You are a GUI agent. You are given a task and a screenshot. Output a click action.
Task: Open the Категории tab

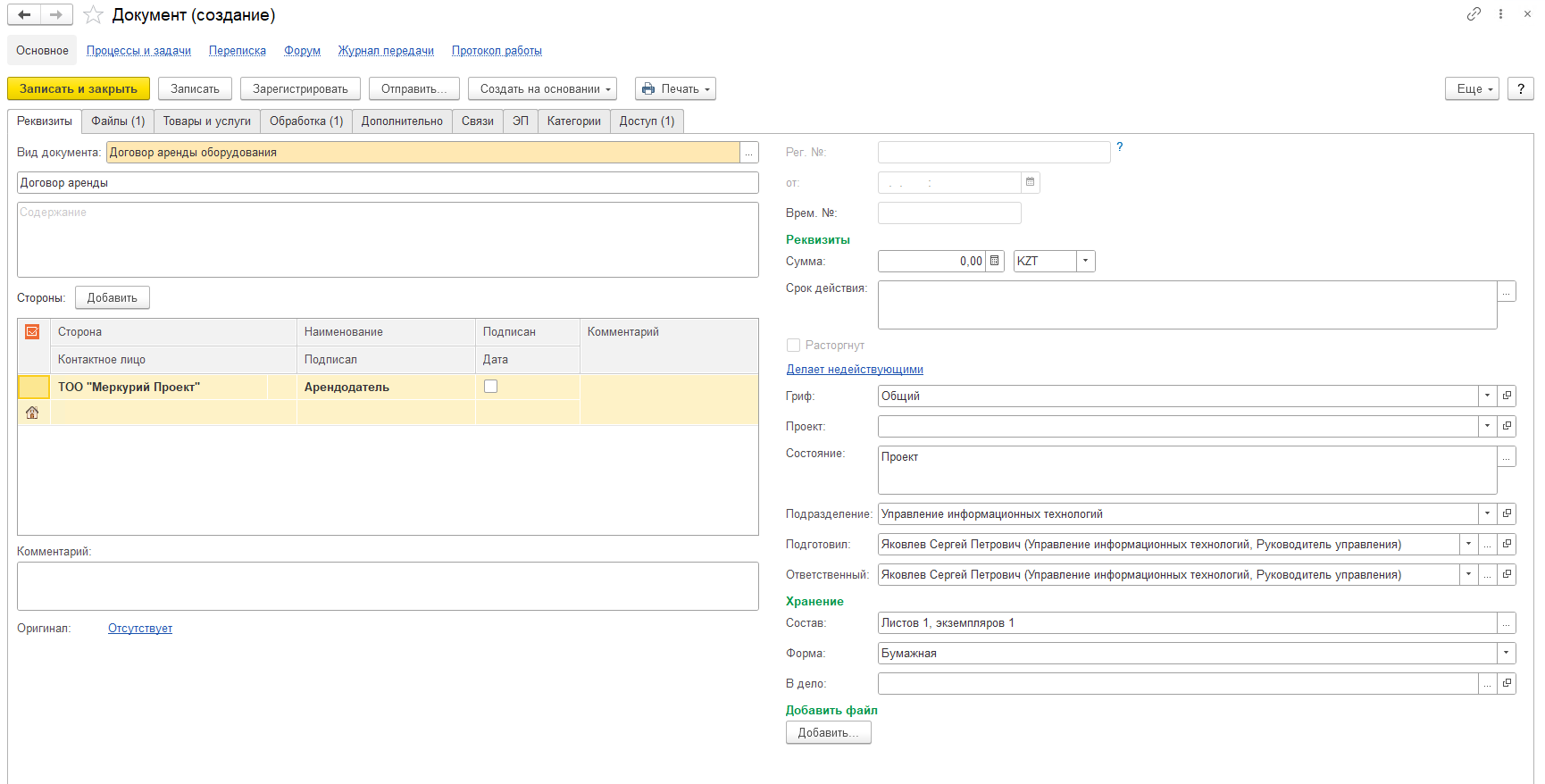573,121
